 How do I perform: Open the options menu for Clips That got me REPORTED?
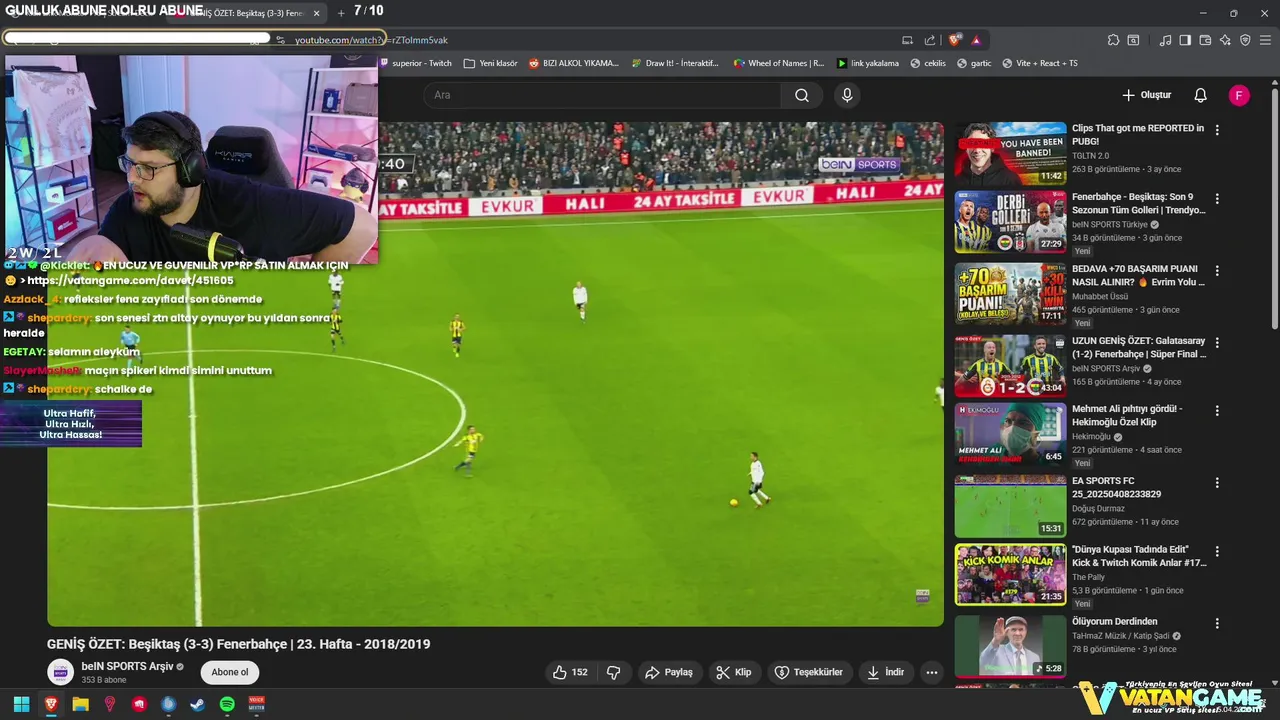1217,130
